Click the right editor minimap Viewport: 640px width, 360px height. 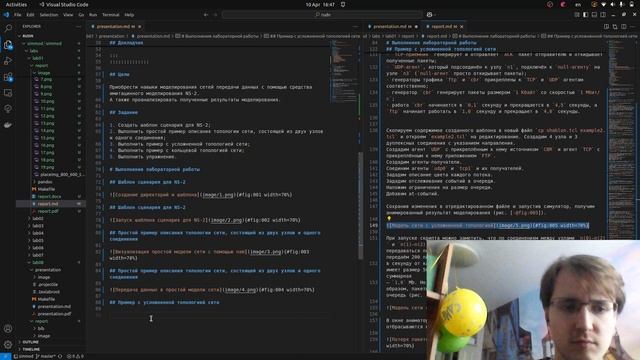[620, 139]
